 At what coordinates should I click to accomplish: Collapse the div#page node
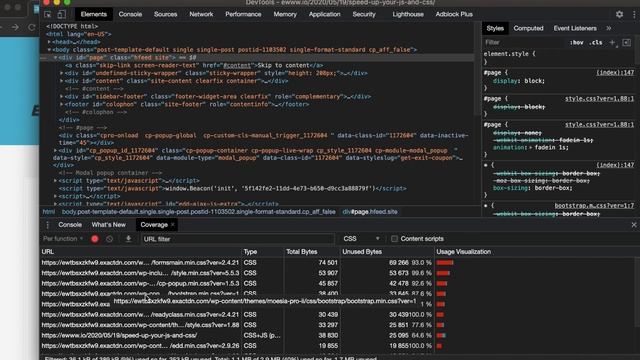56,58
